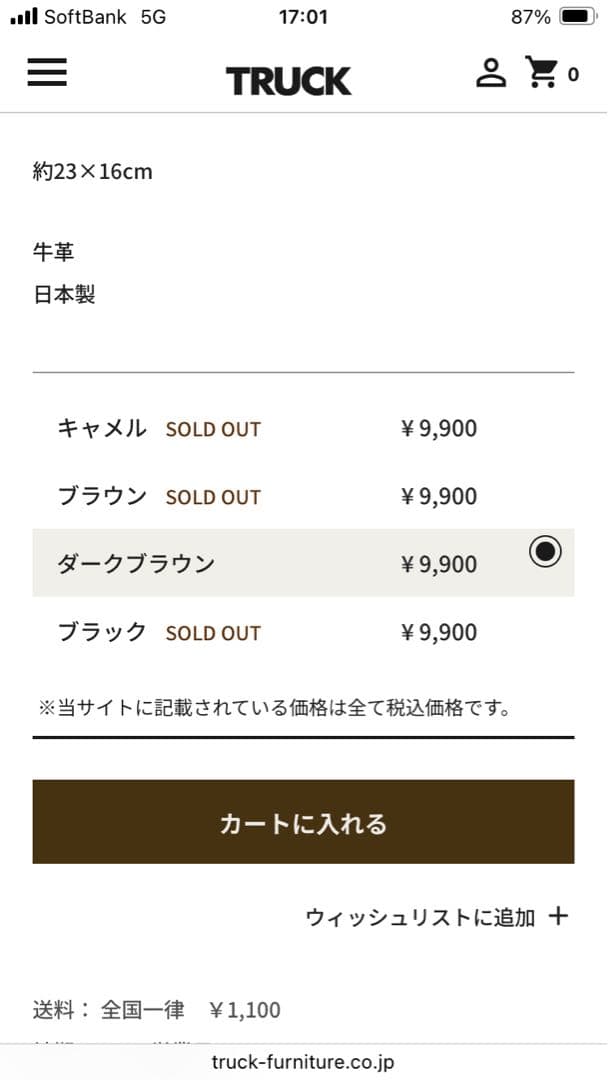
Task: Tap the truck-furniture.co.jp address bar
Action: 304,1063
